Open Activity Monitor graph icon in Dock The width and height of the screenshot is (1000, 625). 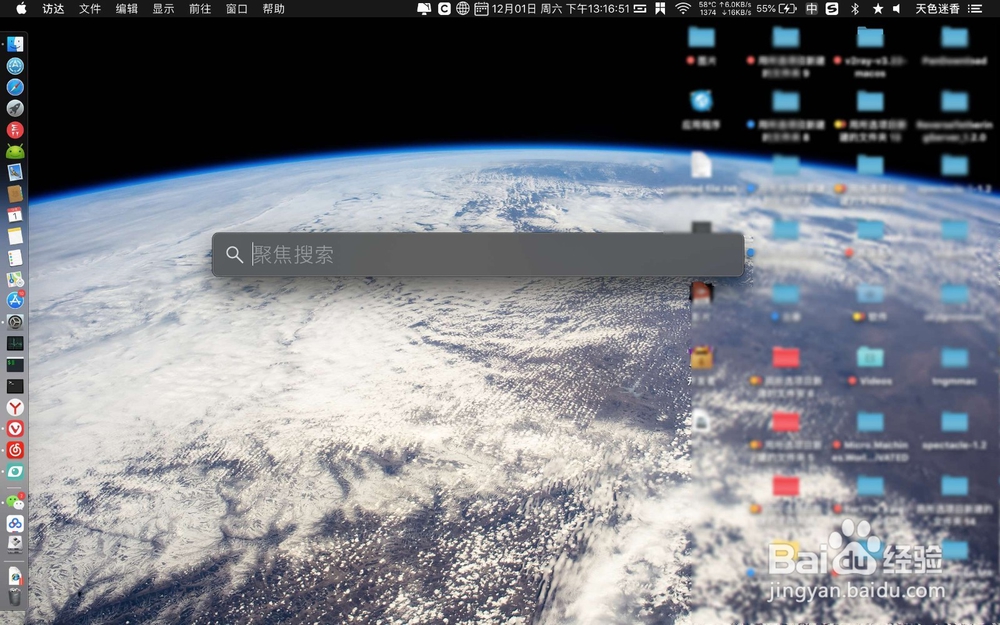point(15,343)
